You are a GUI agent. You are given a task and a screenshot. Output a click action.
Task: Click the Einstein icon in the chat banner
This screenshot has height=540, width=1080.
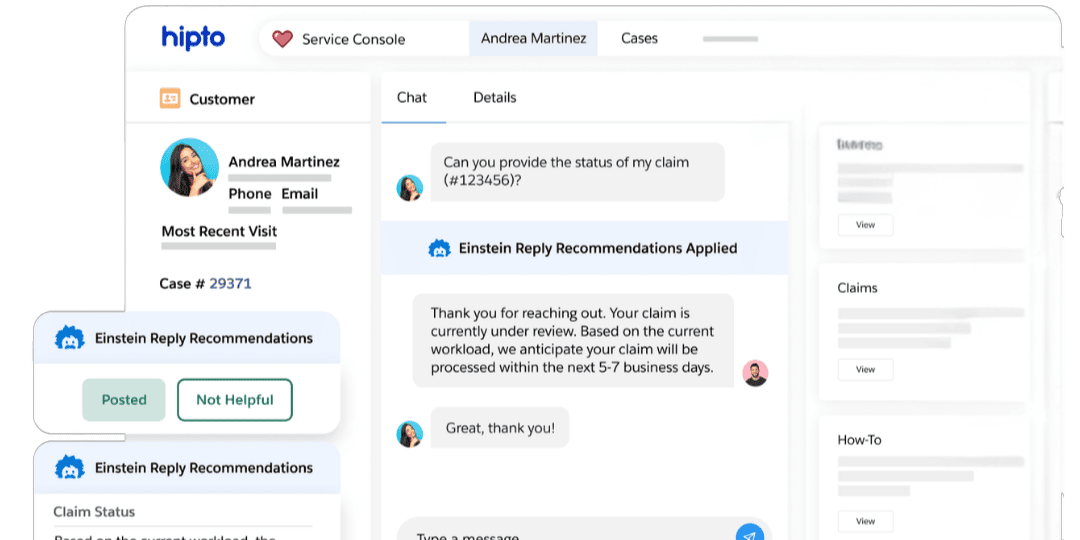(x=439, y=248)
